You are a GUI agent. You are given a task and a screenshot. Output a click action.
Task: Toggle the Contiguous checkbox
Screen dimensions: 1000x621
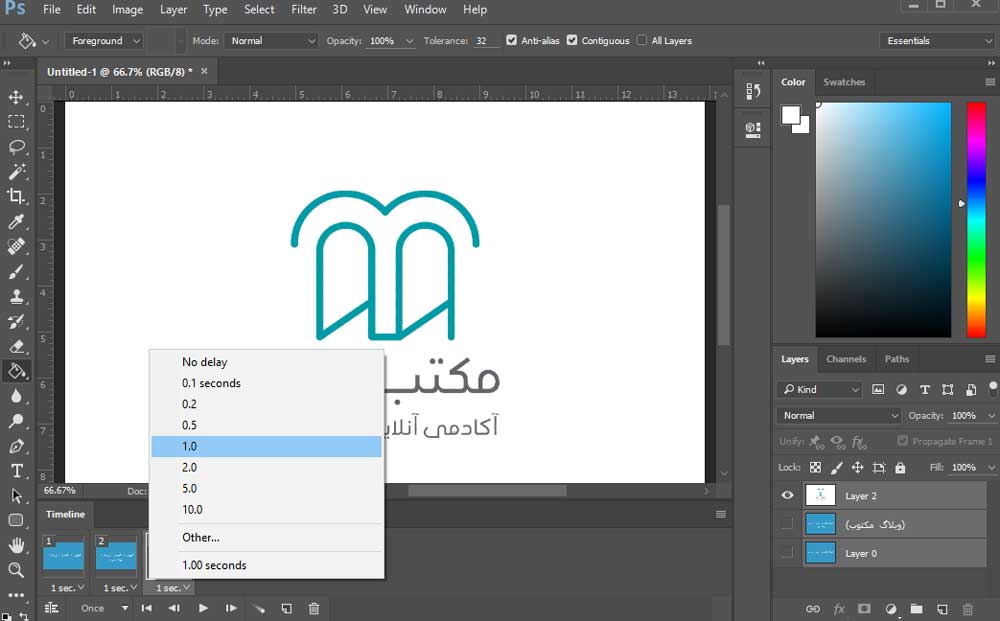click(x=572, y=40)
